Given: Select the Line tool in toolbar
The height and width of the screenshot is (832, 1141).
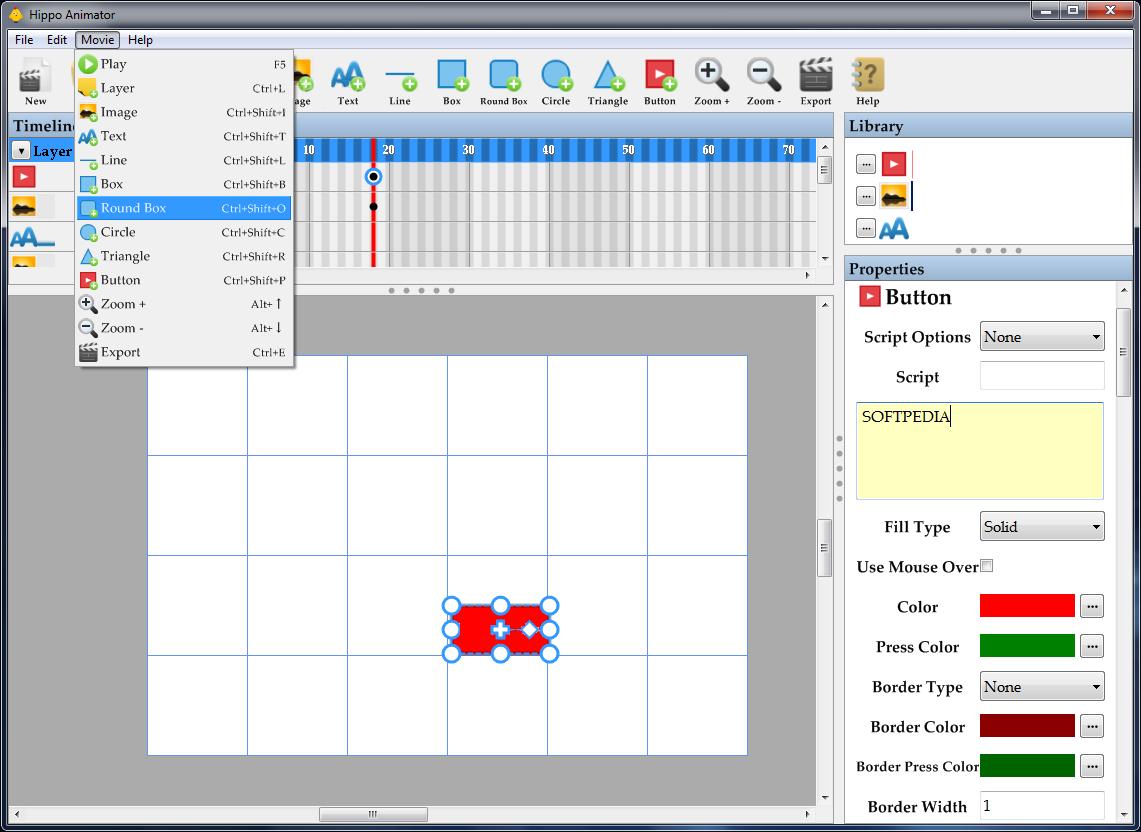Looking at the screenshot, I should tap(399, 80).
